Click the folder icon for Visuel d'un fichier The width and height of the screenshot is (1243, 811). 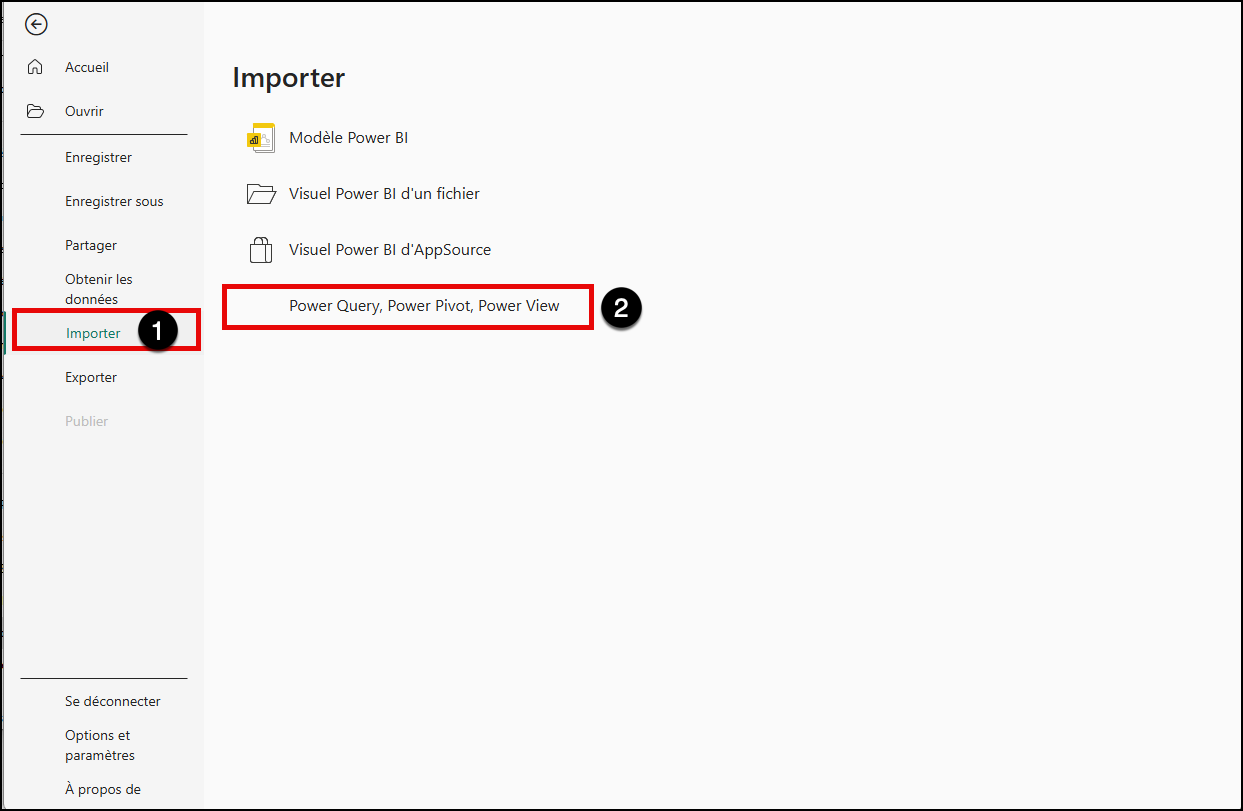pyautogui.click(x=260, y=194)
